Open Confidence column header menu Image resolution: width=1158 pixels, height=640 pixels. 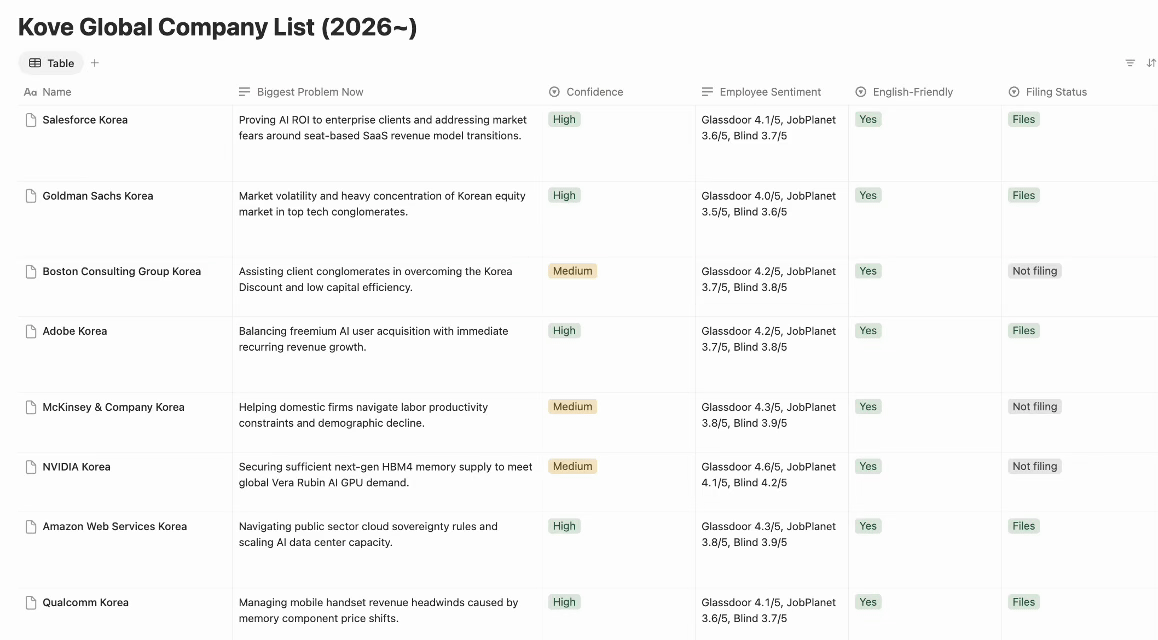pyautogui.click(x=586, y=92)
